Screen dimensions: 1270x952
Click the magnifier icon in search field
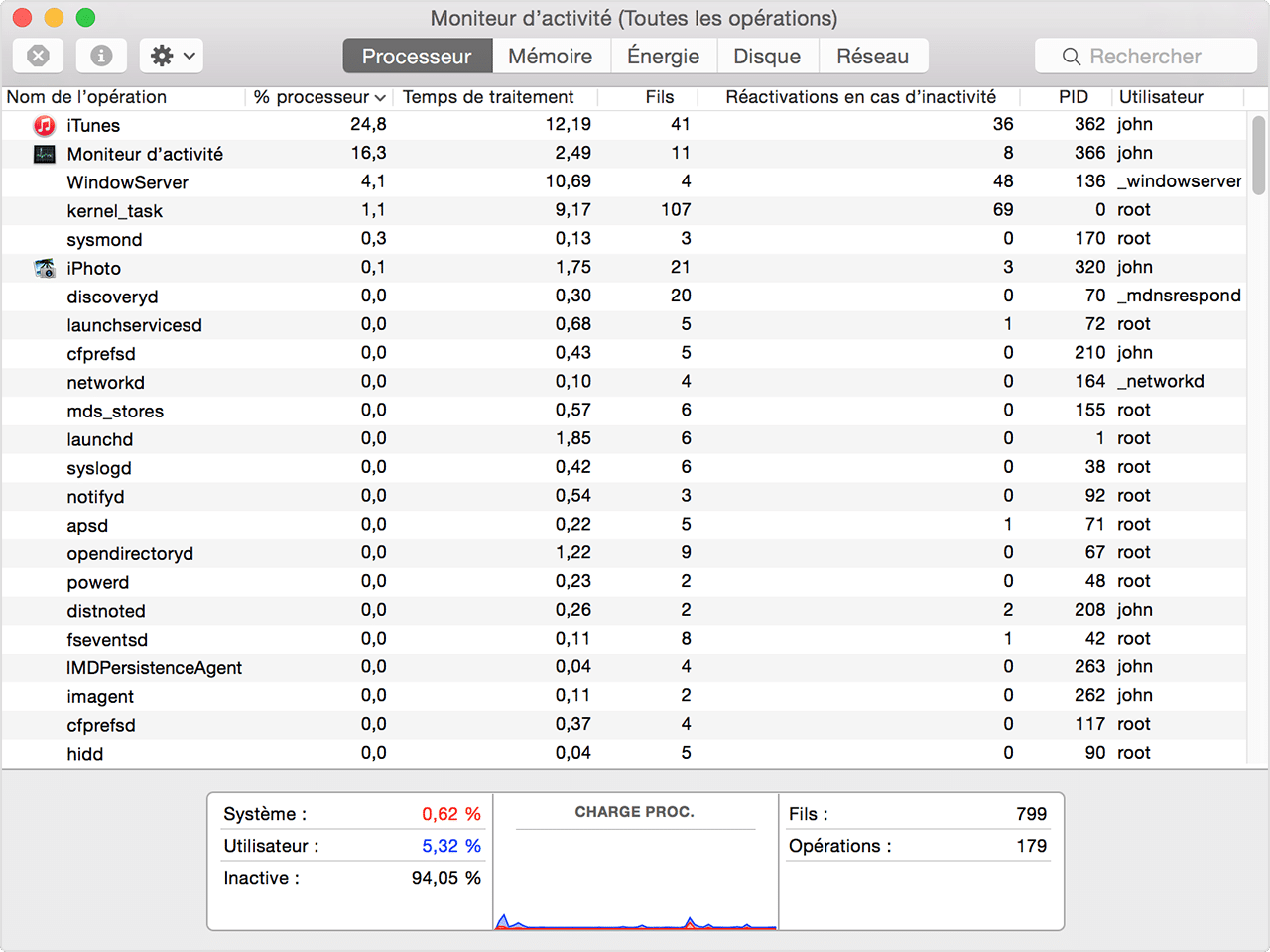1071,57
